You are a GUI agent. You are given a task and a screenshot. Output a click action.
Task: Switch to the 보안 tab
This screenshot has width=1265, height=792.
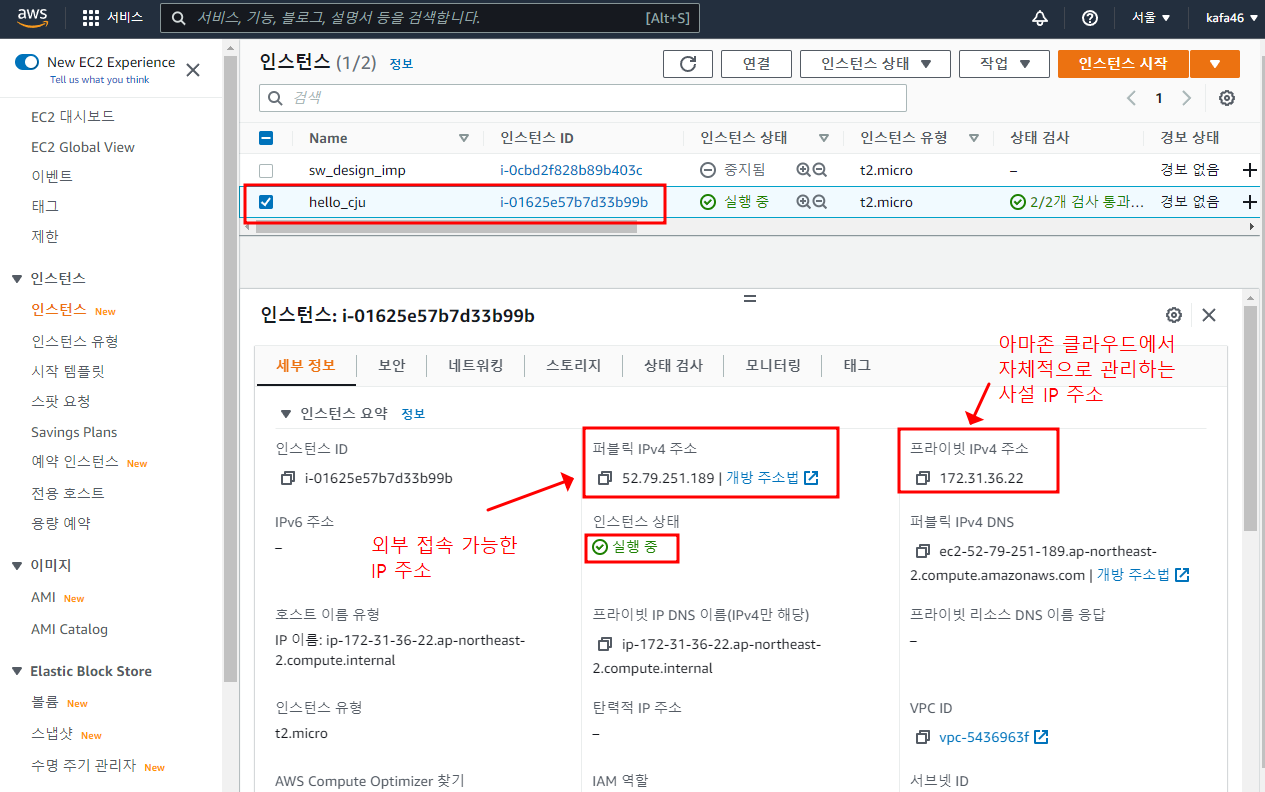click(392, 365)
